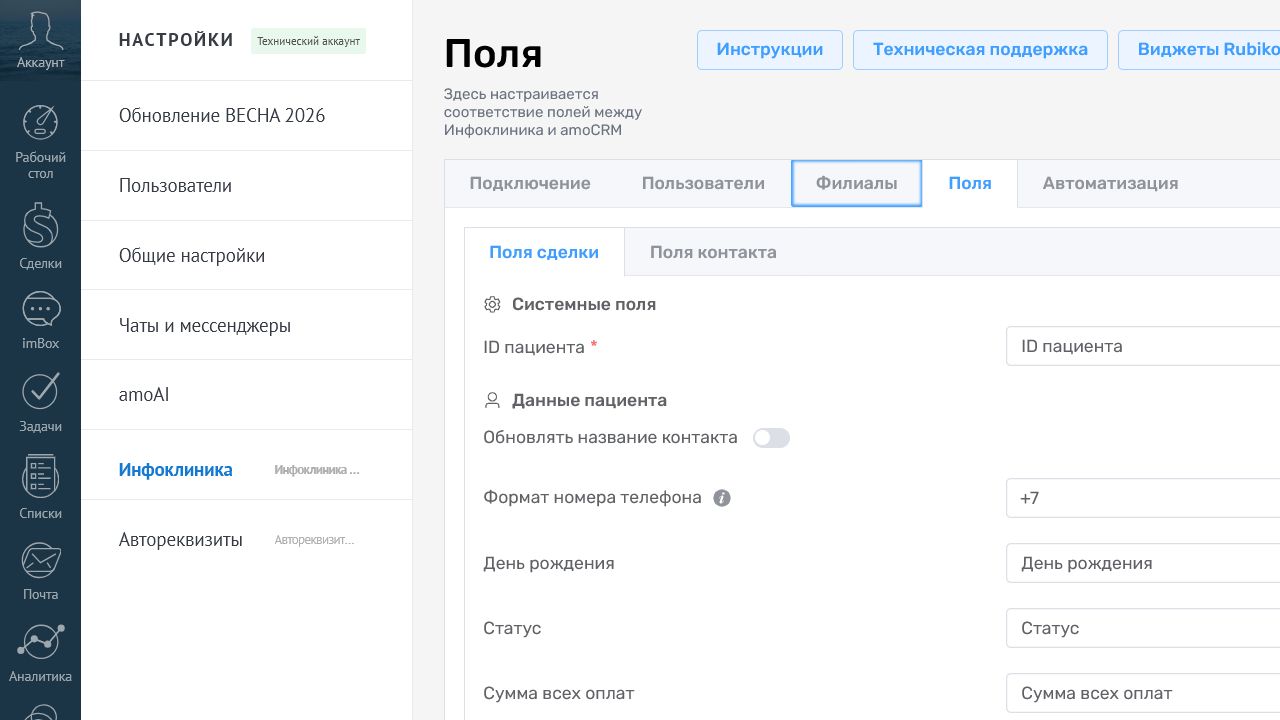This screenshot has width=1280, height=720.
Task: Open День рождения field dropdown
Action: (x=1143, y=563)
